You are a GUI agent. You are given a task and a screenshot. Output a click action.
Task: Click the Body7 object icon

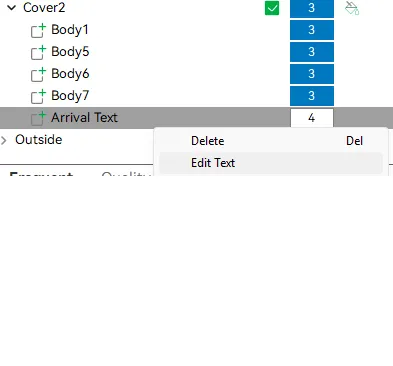pos(38,96)
